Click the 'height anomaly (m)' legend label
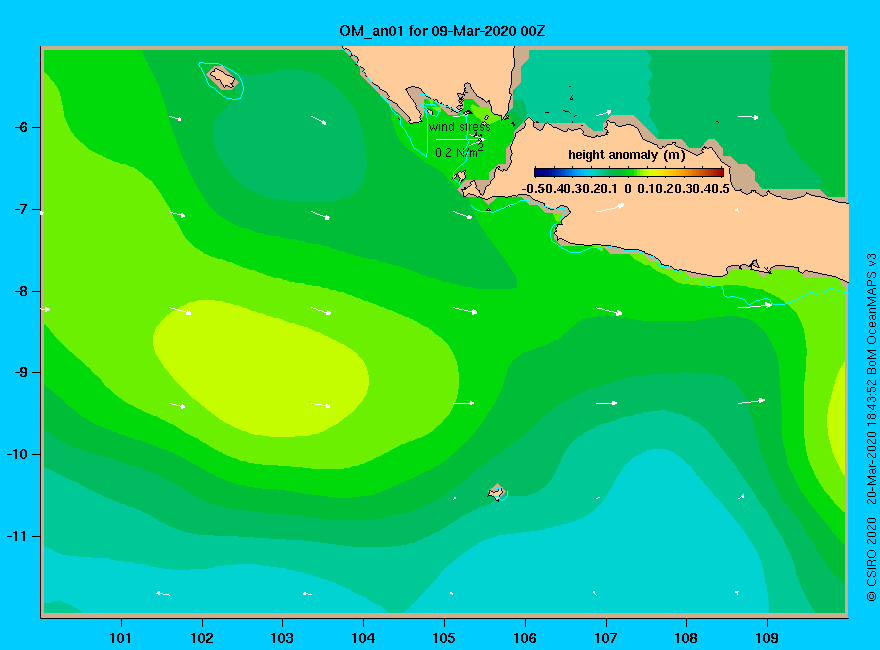 pyautogui.click(x=626, y=155)
